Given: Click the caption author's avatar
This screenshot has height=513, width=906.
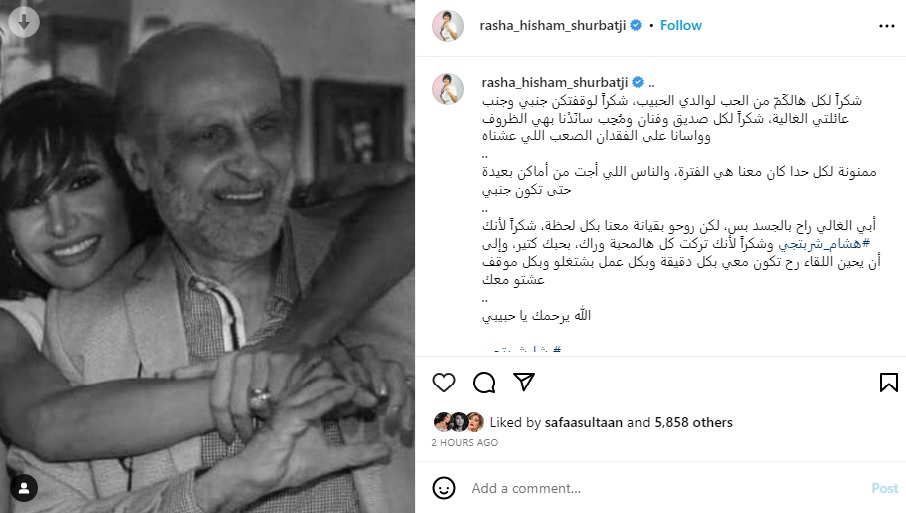Looking at the screenshot, I should click(x=448, y=89).
